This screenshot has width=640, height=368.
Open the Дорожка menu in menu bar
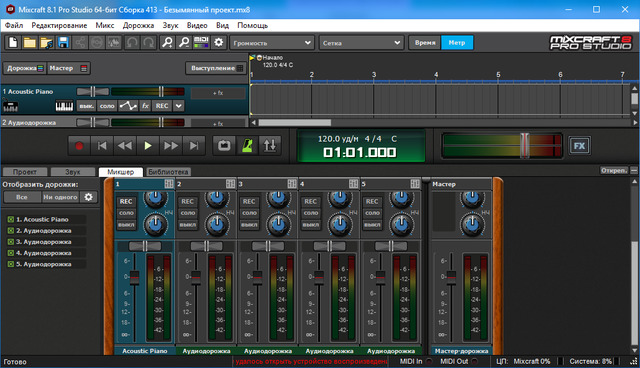point(138,25)
